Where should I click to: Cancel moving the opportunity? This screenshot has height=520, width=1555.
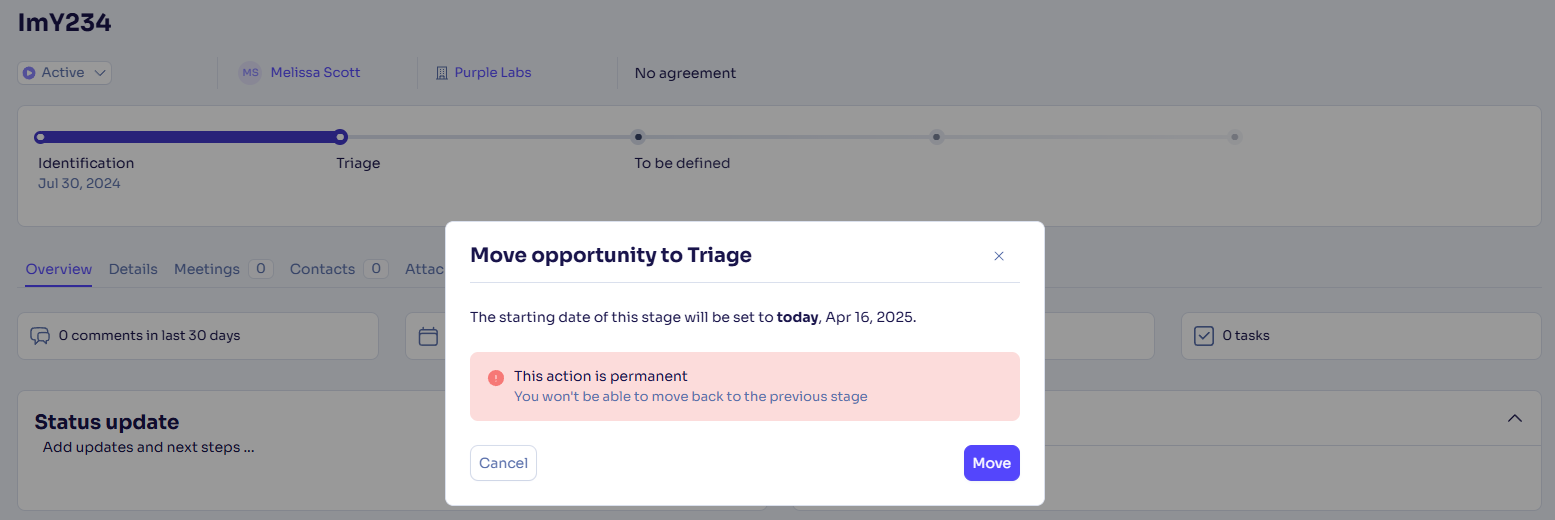pos(503,463)
